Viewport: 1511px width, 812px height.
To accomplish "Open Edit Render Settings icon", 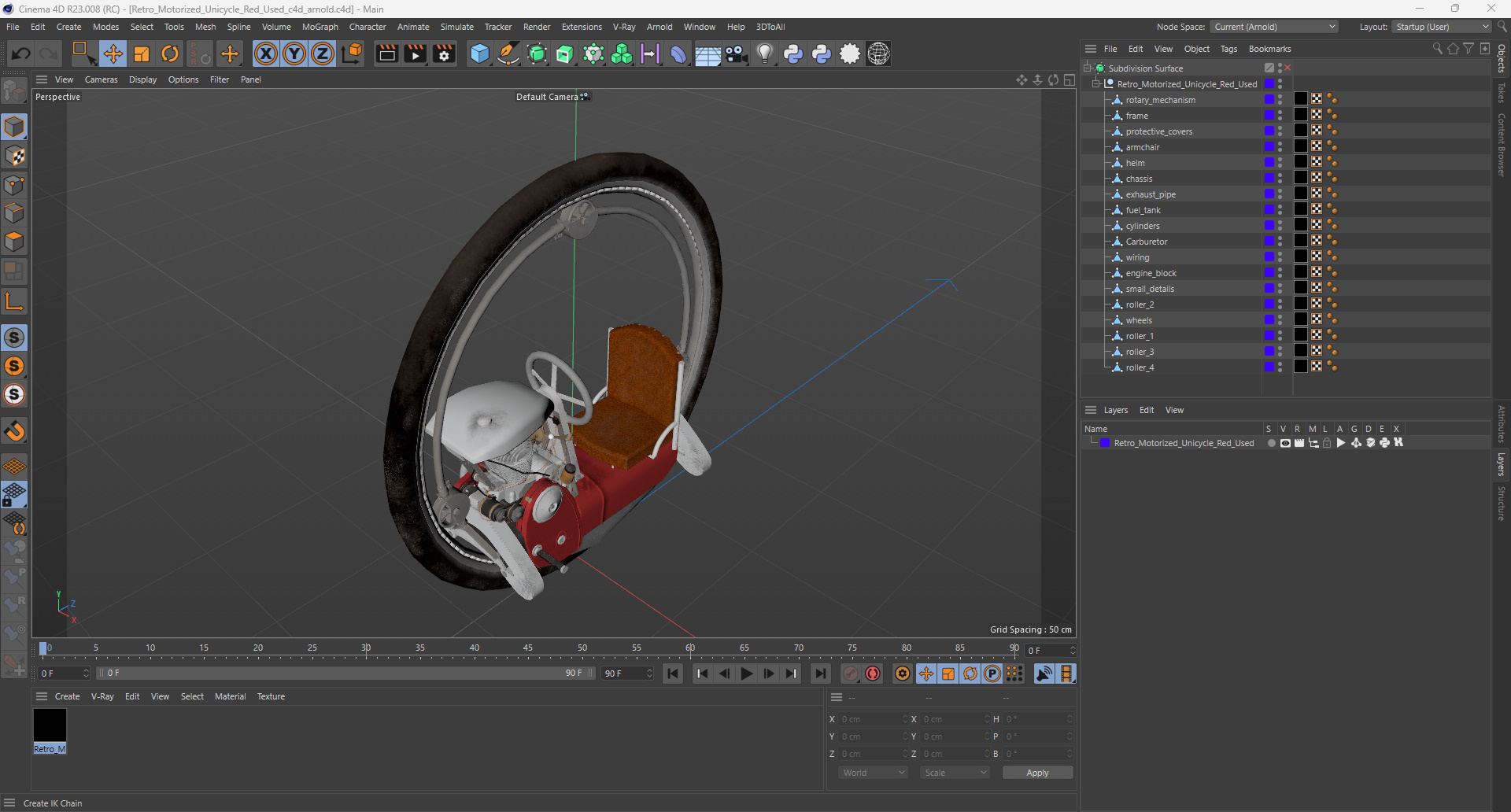I will 444,54.
